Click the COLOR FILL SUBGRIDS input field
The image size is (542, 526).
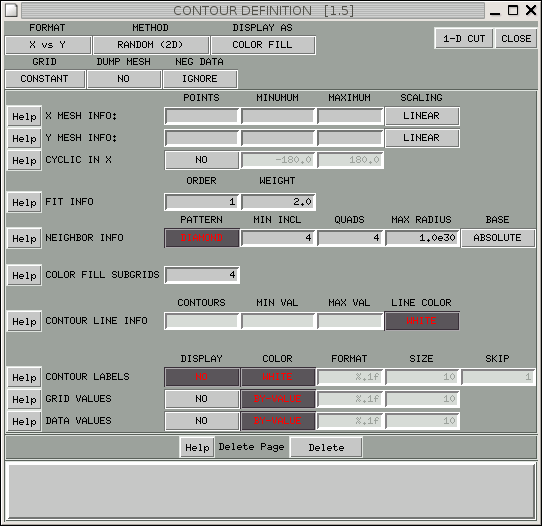point(202,275)
